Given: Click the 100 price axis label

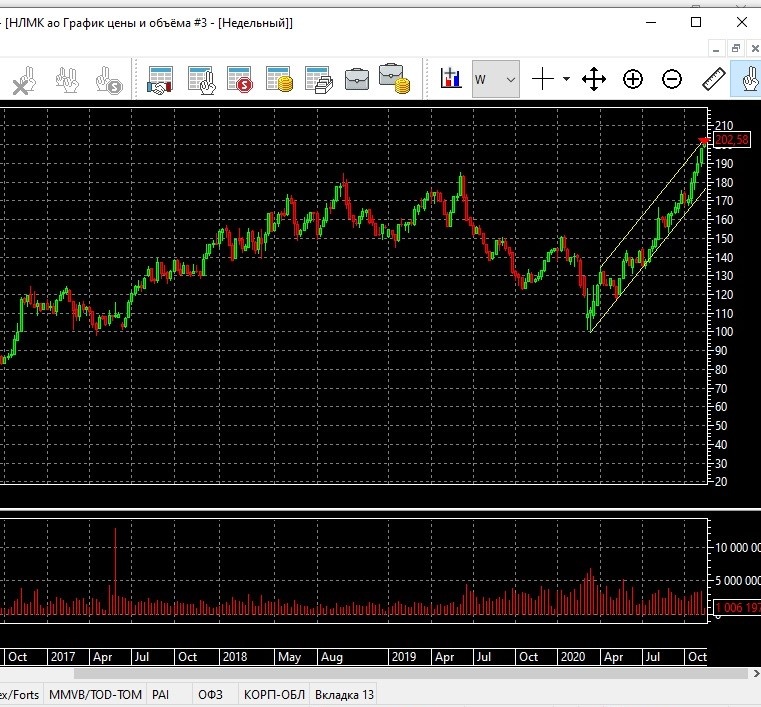Looking at the screenshot, I should (x=724, y=332).
